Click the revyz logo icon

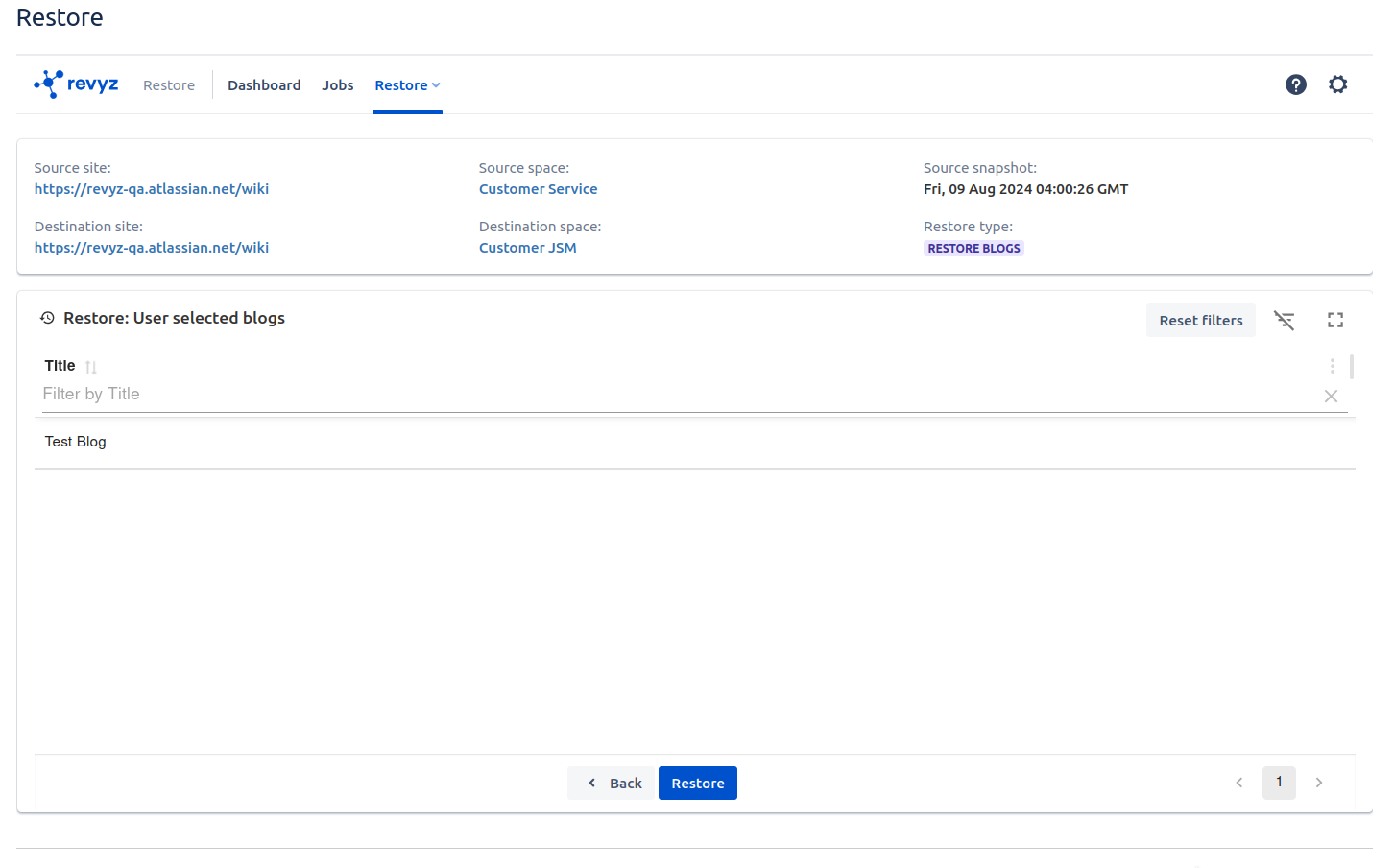(x=49, y=84)
